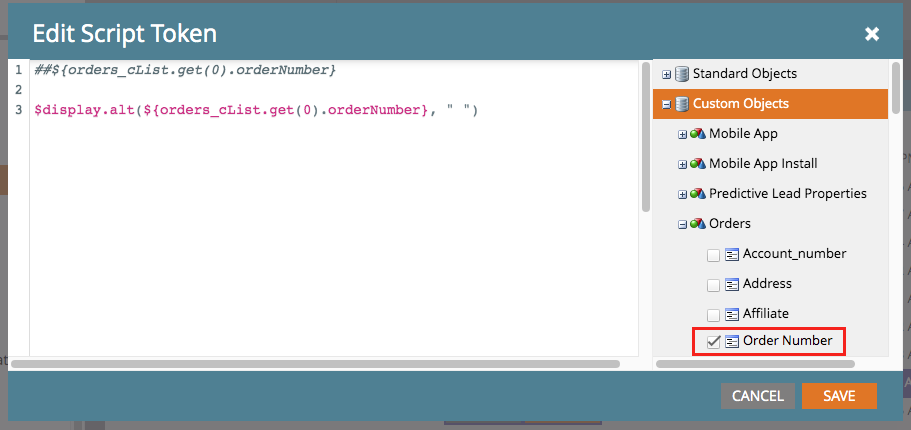Select the Custom Objects label
This screenshot has width=911, height=430.
[741, 104]
